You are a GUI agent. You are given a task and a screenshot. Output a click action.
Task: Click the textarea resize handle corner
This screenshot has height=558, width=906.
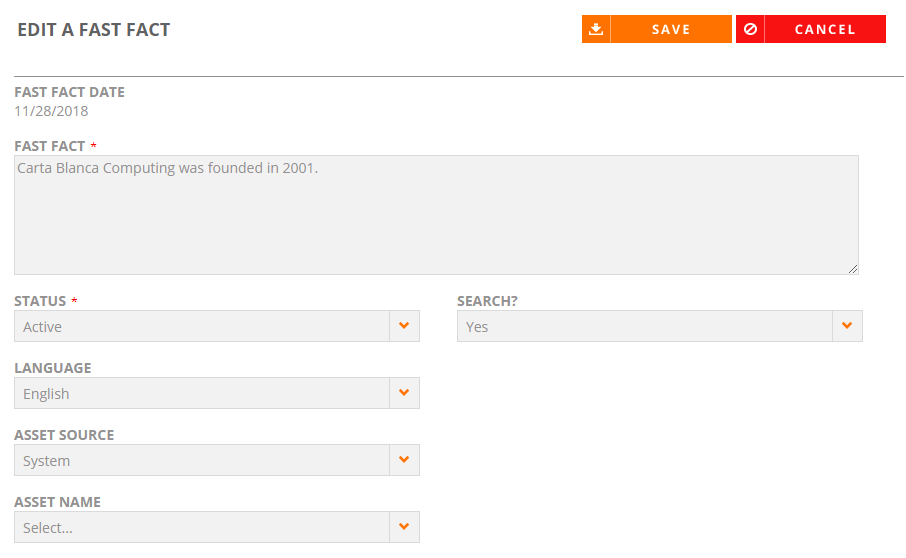853,269
